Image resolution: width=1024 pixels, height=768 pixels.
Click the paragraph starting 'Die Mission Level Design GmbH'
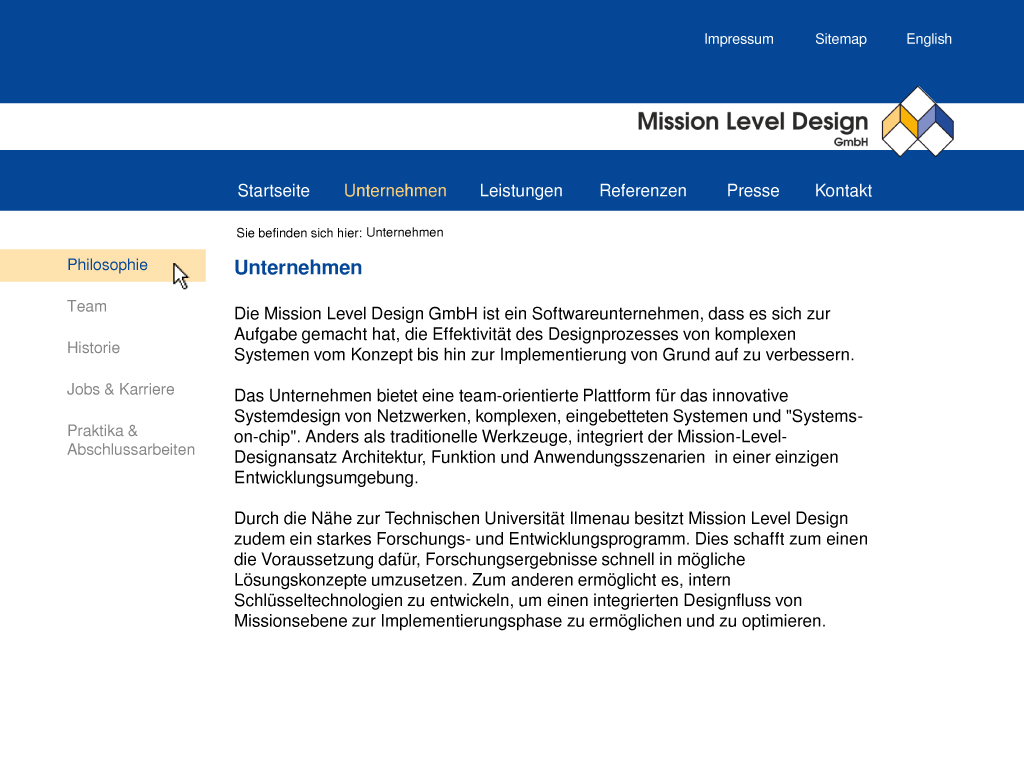544,334
